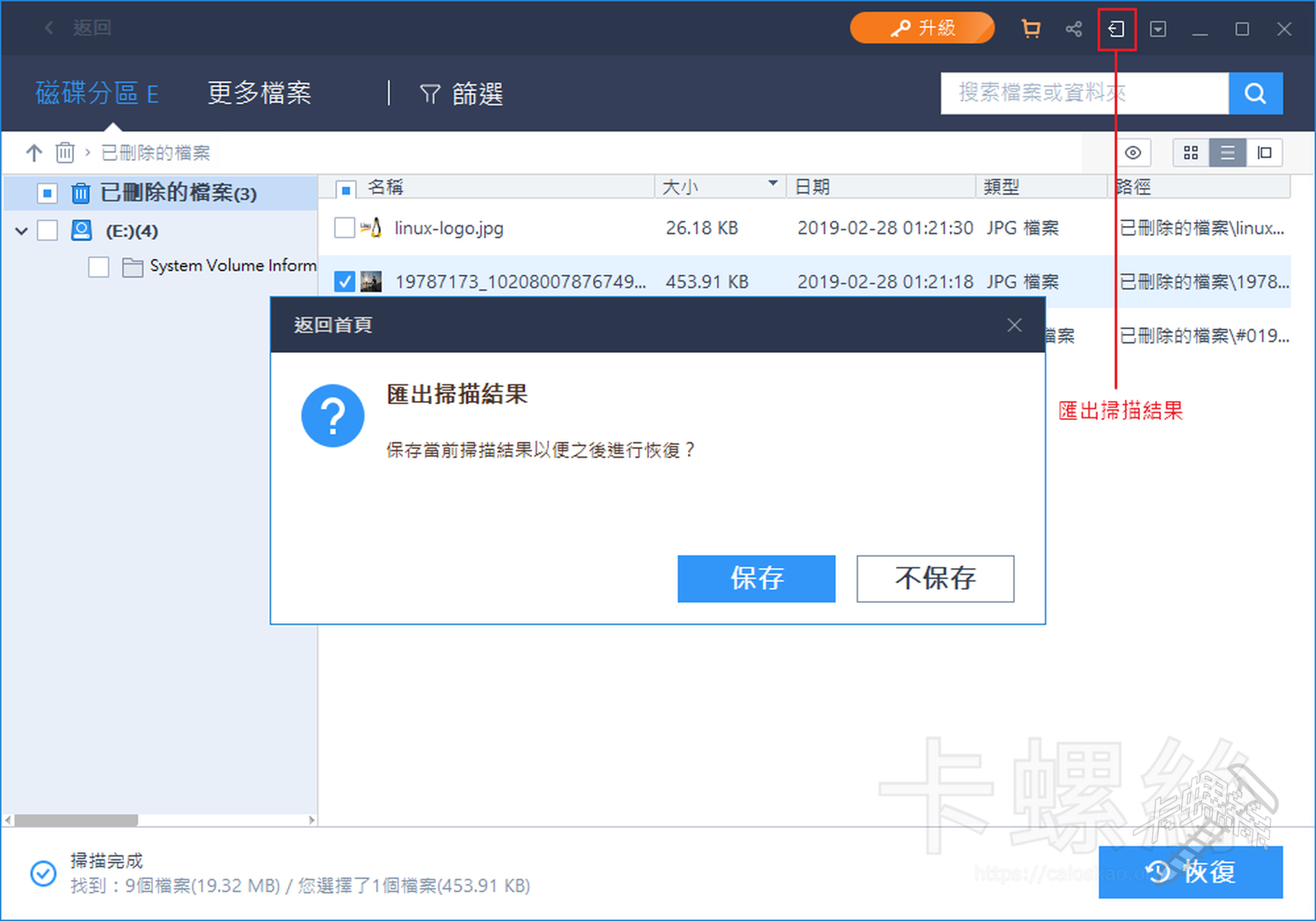Click the 不保存 button

(x=935, y=578)
